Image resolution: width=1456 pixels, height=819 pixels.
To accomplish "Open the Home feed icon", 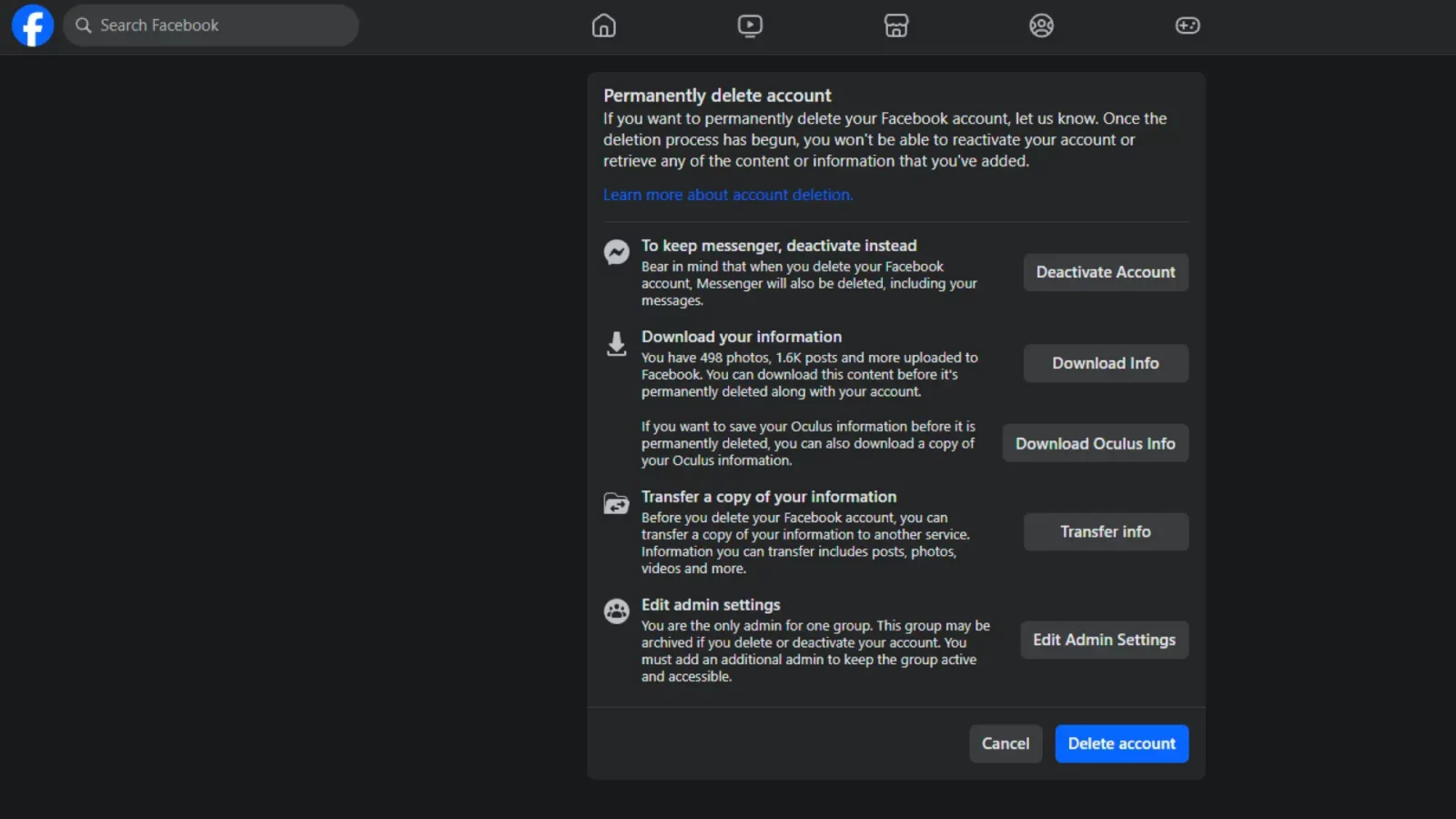I will pos(604,25).
